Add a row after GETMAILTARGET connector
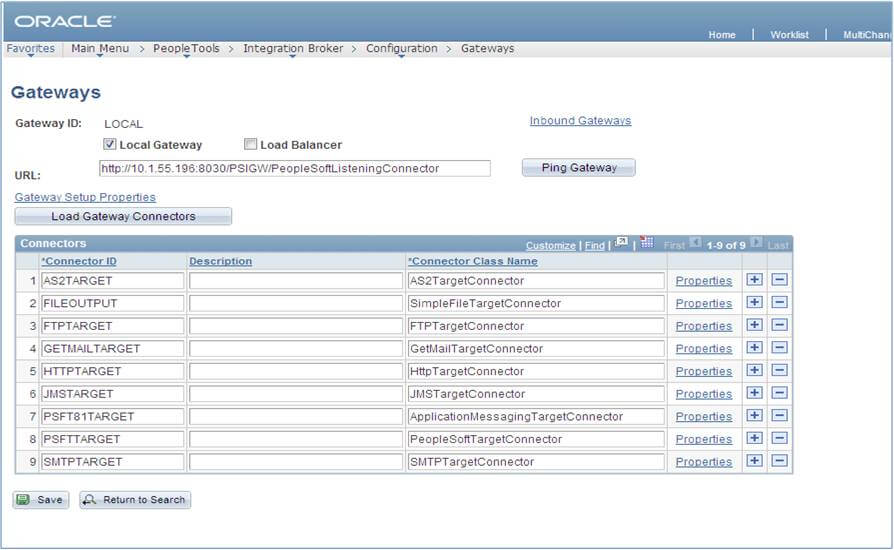894x550 pixels. click(754, 348)
